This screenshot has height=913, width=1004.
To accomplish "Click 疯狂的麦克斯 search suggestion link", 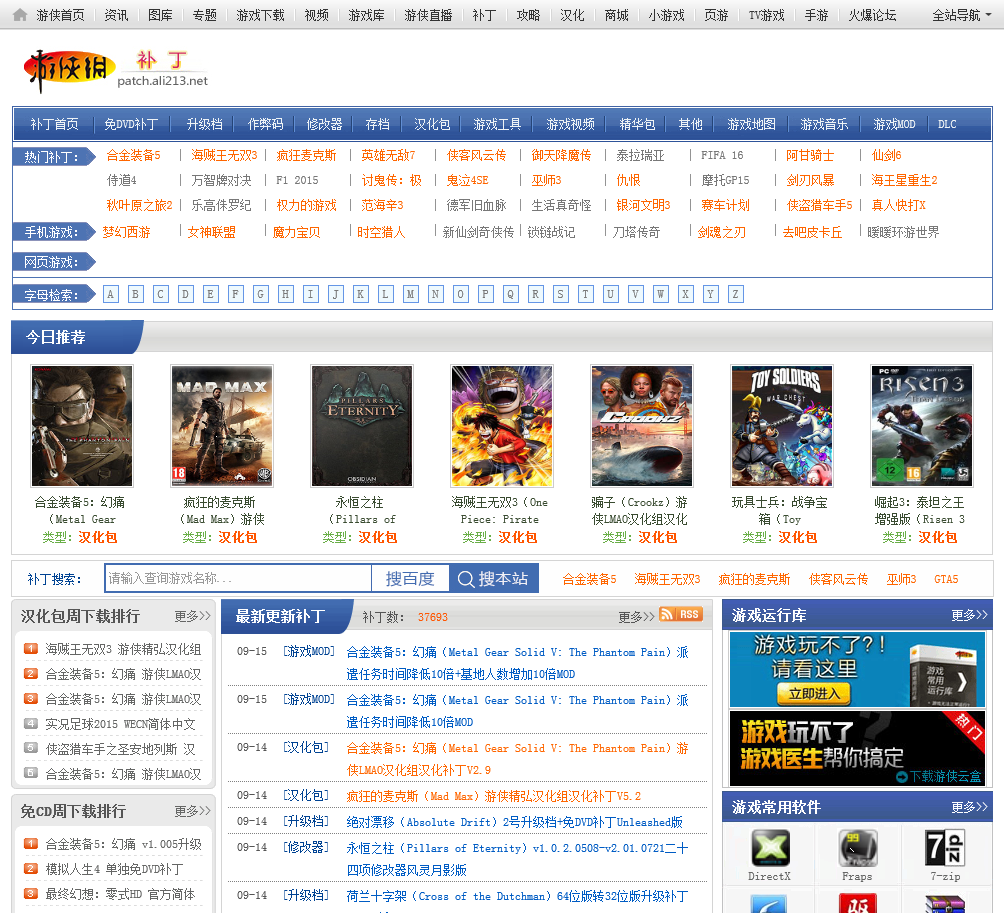I will pyautogui.click(x=754, y=579).
